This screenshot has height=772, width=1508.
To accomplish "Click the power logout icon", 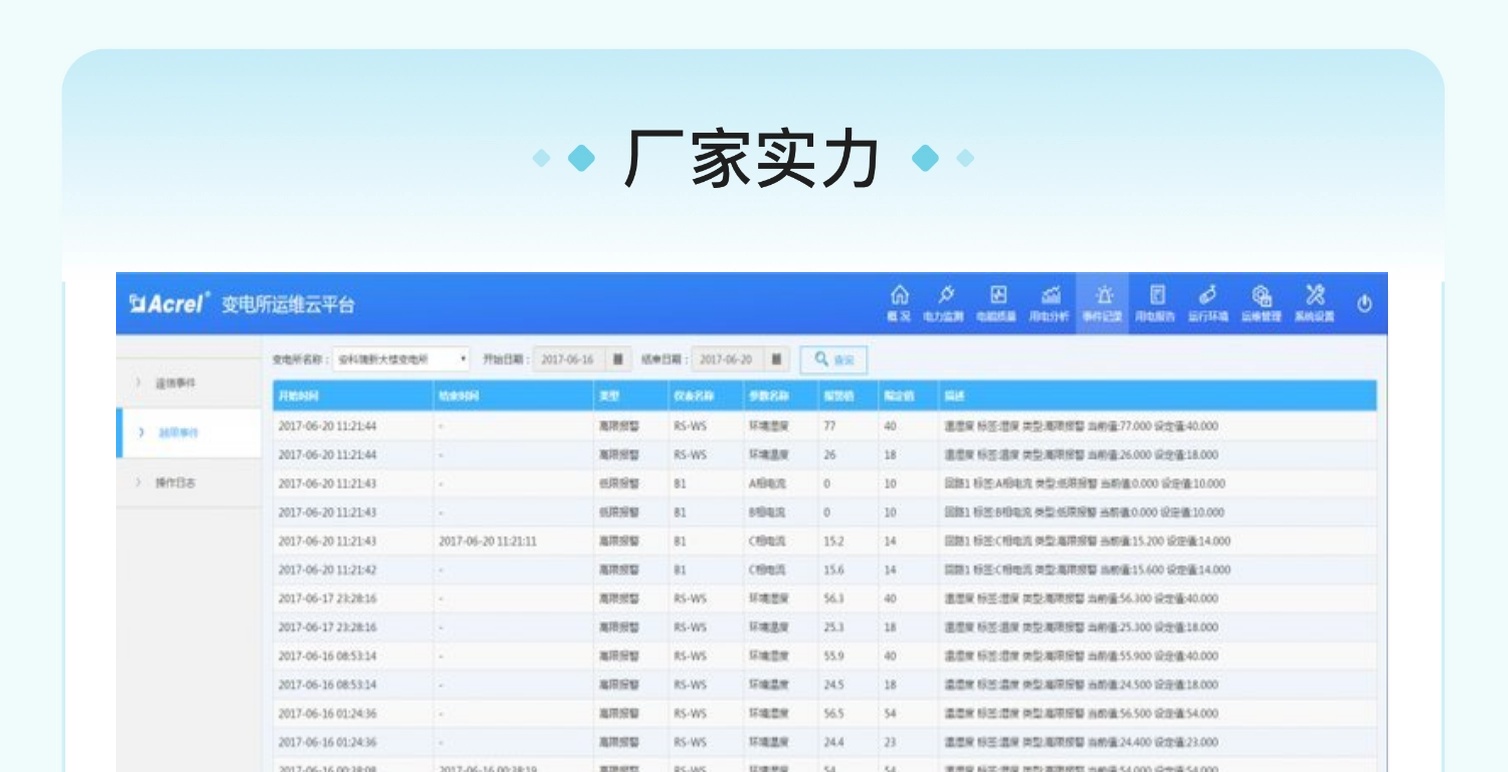I will point(1364,304).
